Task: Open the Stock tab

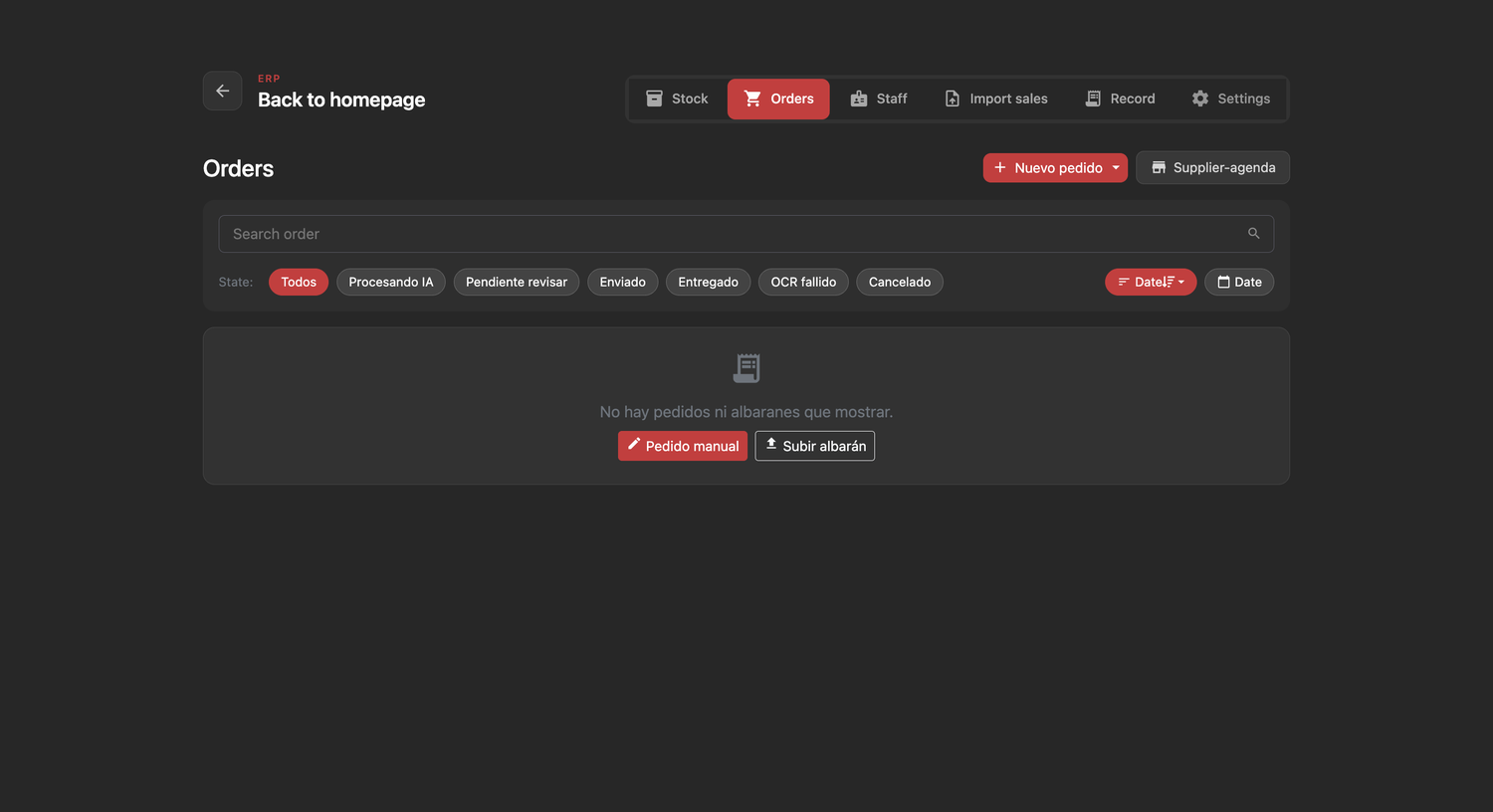Action: pyautogui.click(x=677, y=99)
